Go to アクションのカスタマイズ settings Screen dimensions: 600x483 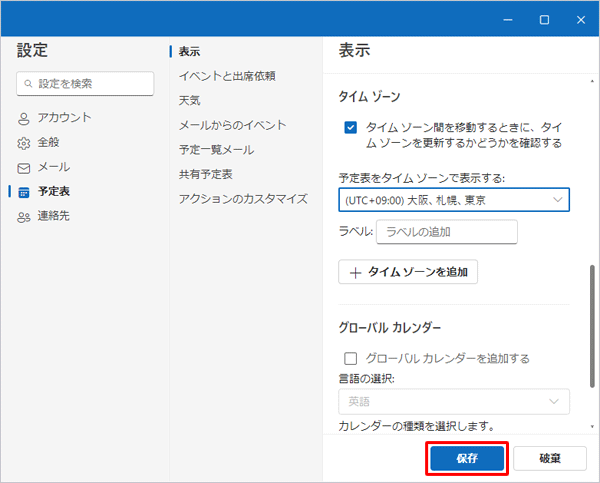[x=243, y=199]
